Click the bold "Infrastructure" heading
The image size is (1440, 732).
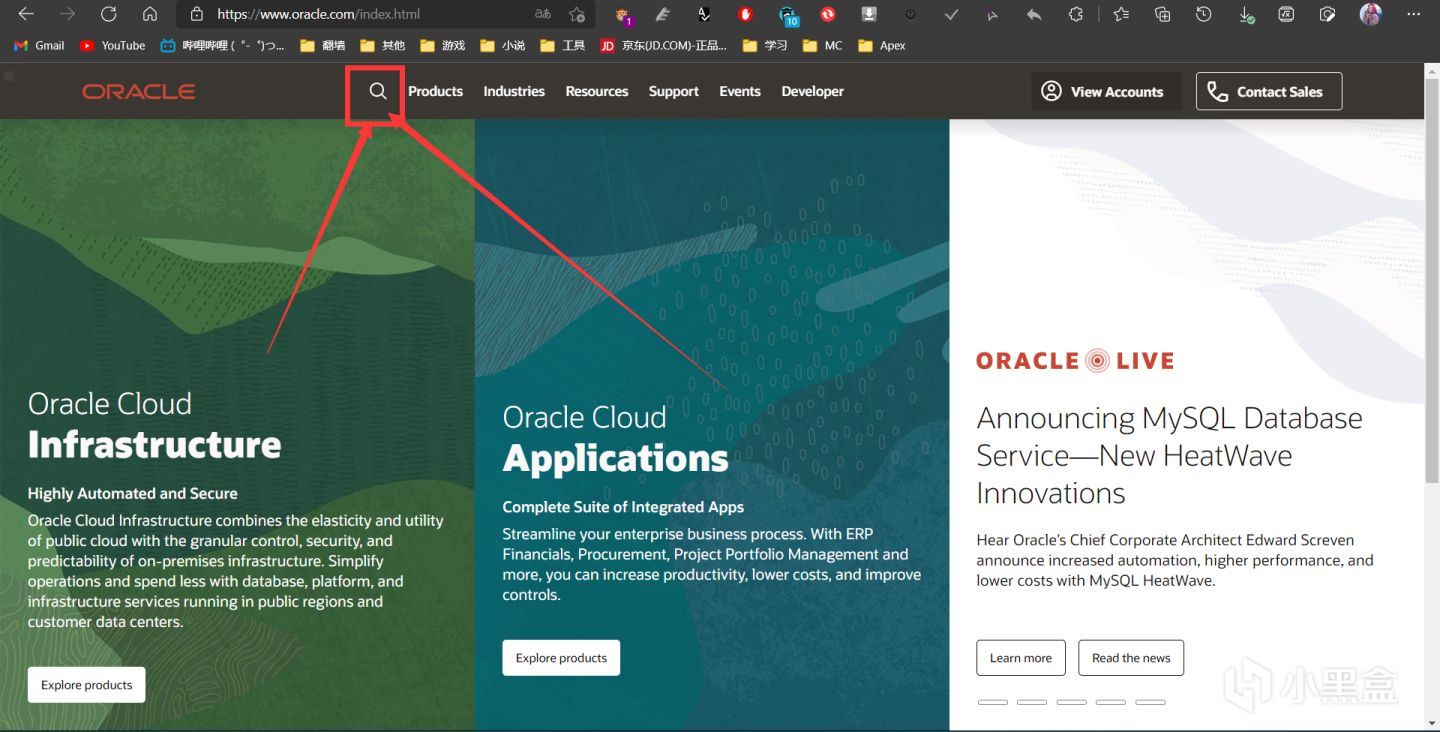pos(155,445)
